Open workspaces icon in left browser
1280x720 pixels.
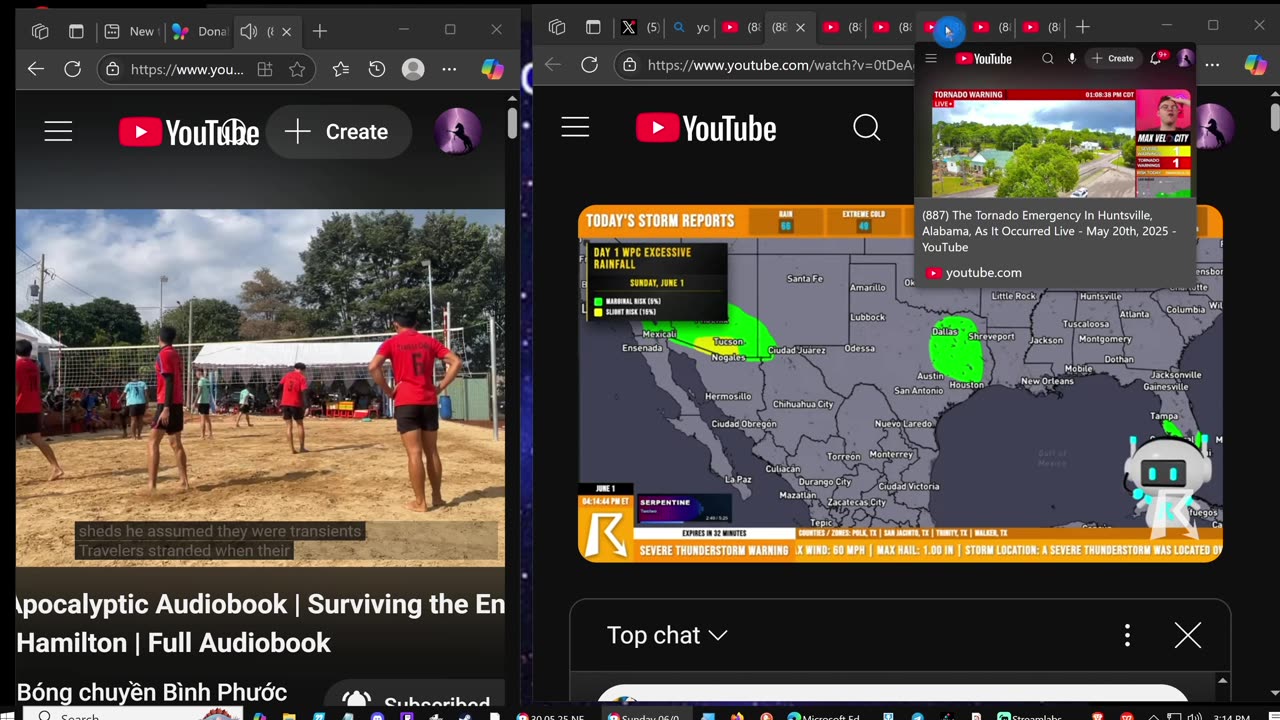(x=40, y=31)
